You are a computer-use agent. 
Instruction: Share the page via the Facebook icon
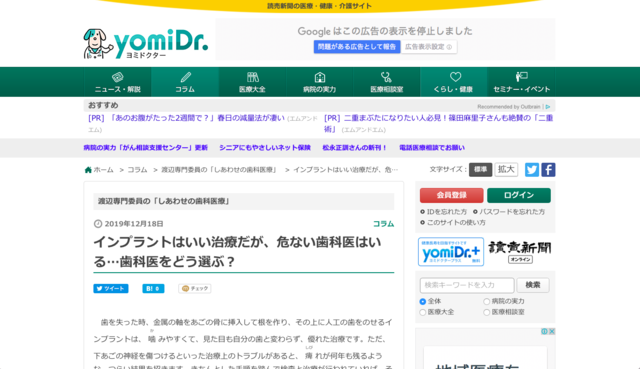coord(548,169)
